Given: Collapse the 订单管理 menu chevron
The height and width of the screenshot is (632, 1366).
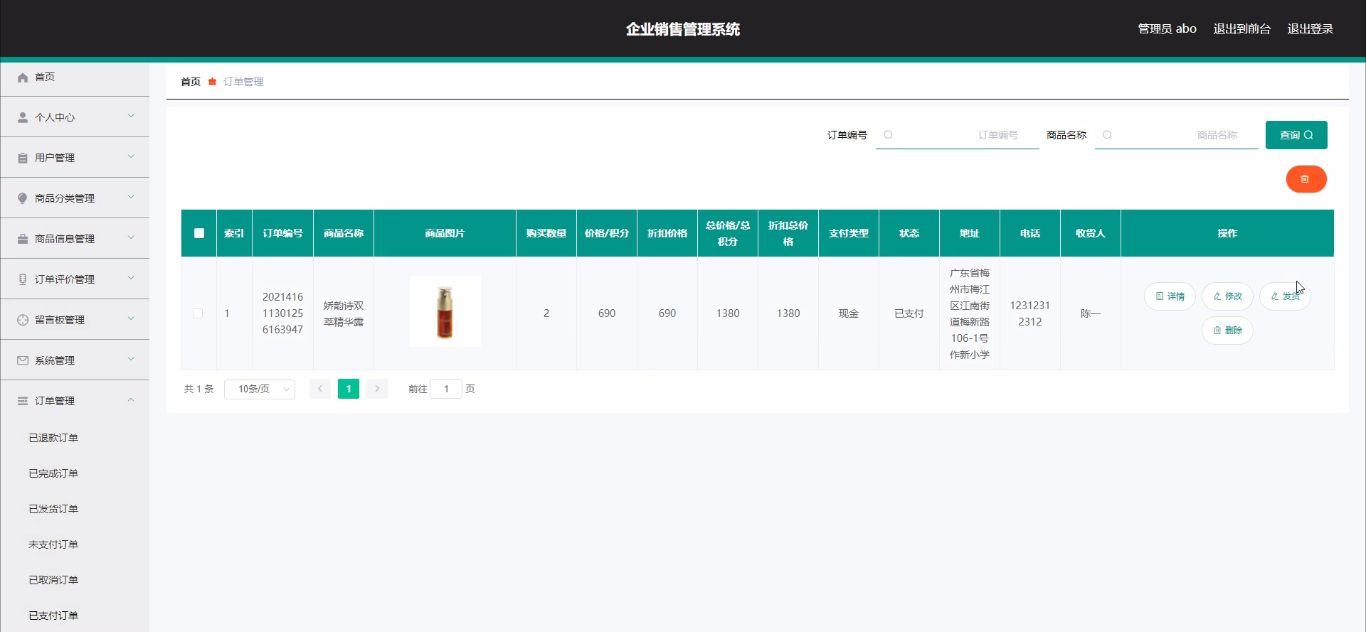Looking at the screenshot, I should coord(131,400).
